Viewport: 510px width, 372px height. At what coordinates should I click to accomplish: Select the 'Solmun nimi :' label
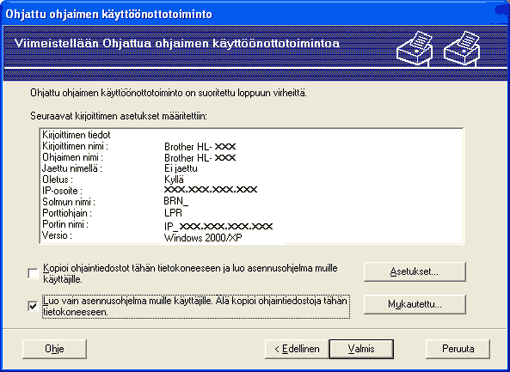(x=69, y=202)
